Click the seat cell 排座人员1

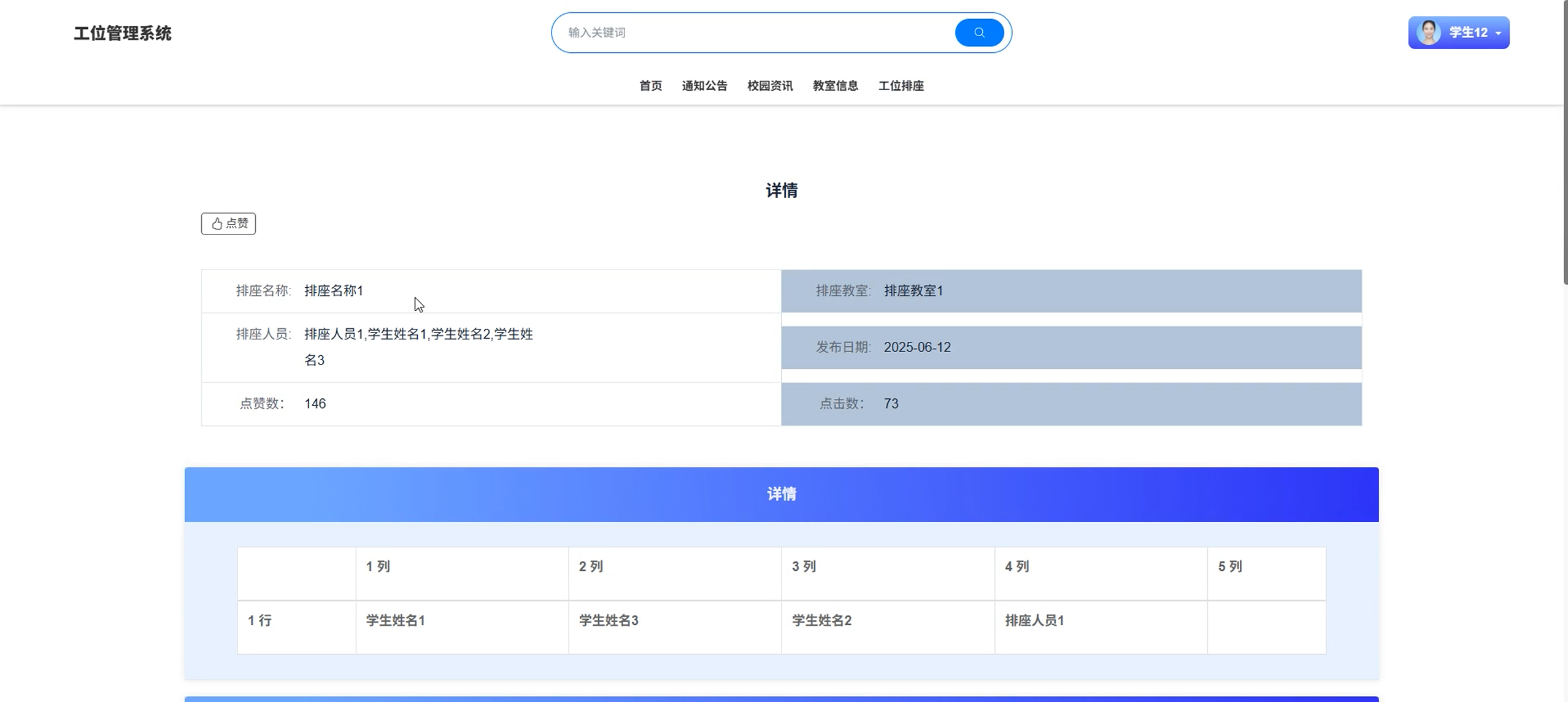(1034, 620)
